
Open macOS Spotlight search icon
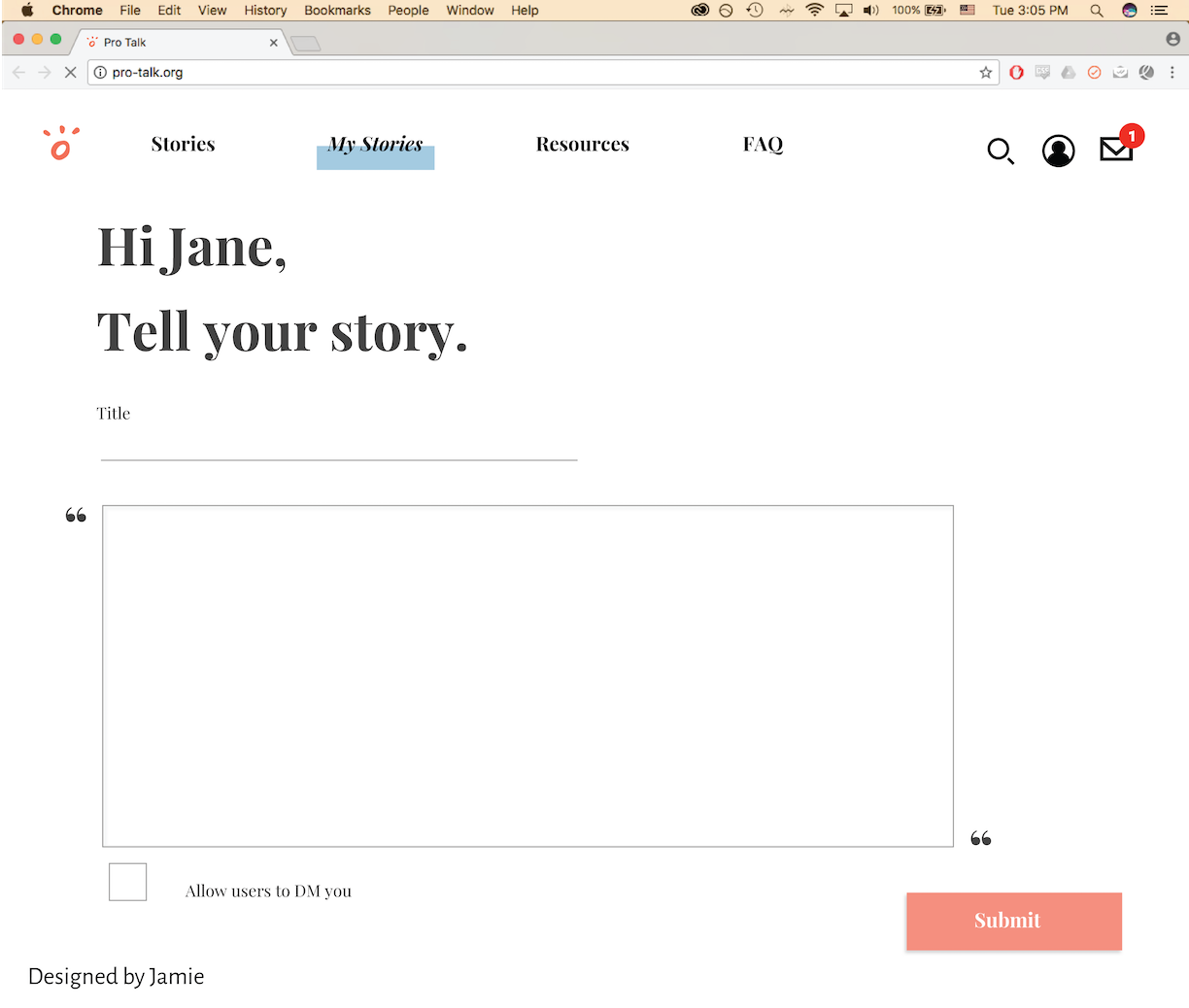point(1097,10)
